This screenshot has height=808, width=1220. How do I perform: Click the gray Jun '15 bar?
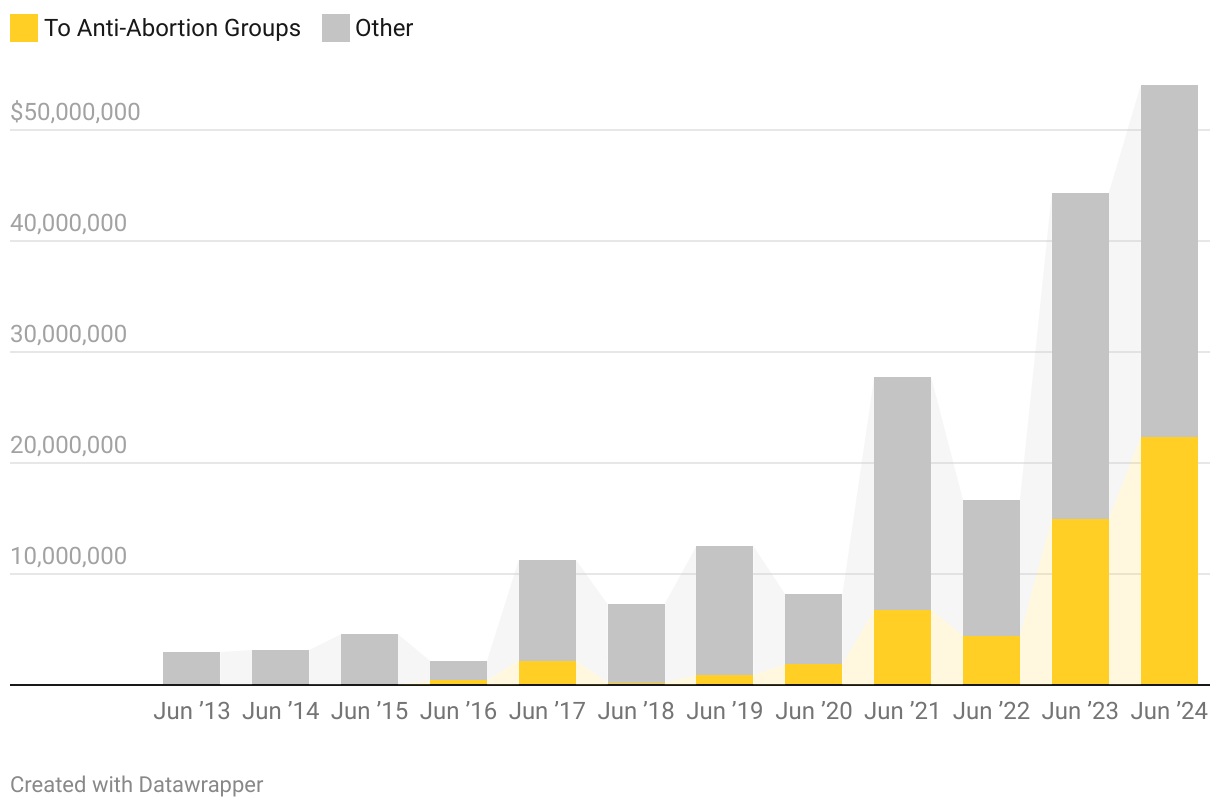pyautogui.click(x=369, y=659)
